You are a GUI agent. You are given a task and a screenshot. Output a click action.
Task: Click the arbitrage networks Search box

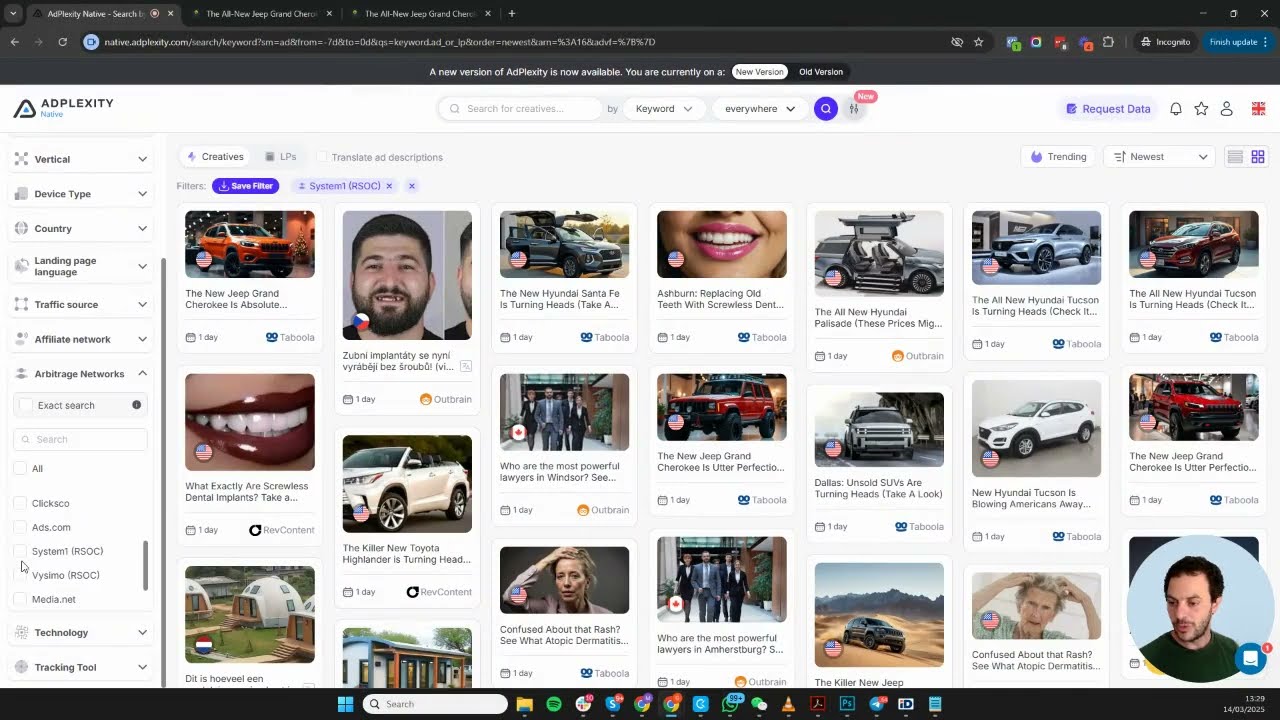point(80,439)
